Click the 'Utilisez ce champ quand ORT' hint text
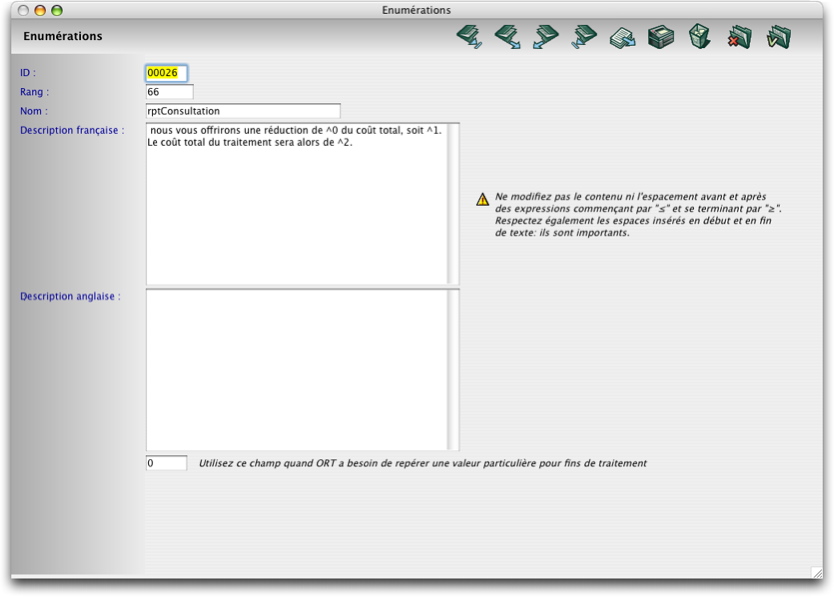This screenshot has width=834, height=597. point(422,463)
